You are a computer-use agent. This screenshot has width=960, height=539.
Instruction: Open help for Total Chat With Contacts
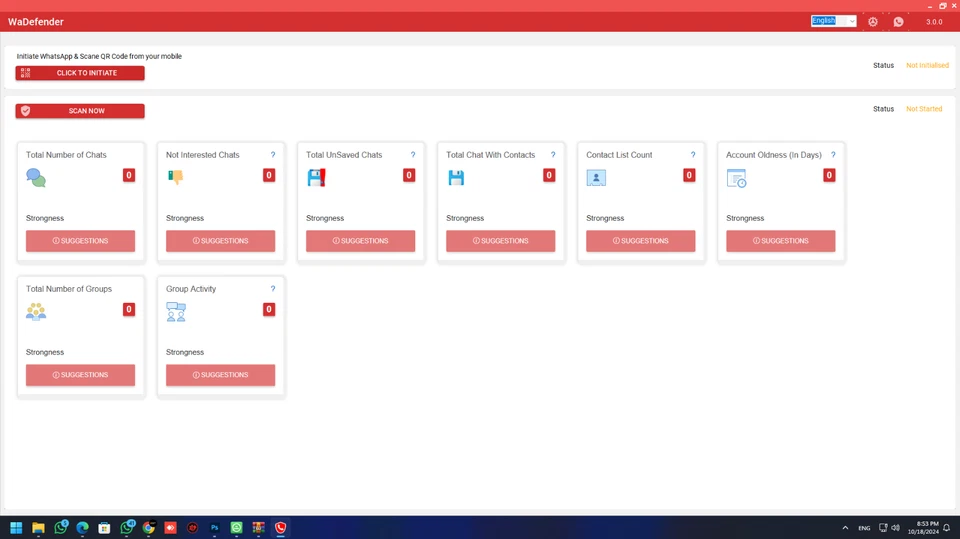point(553,155)
